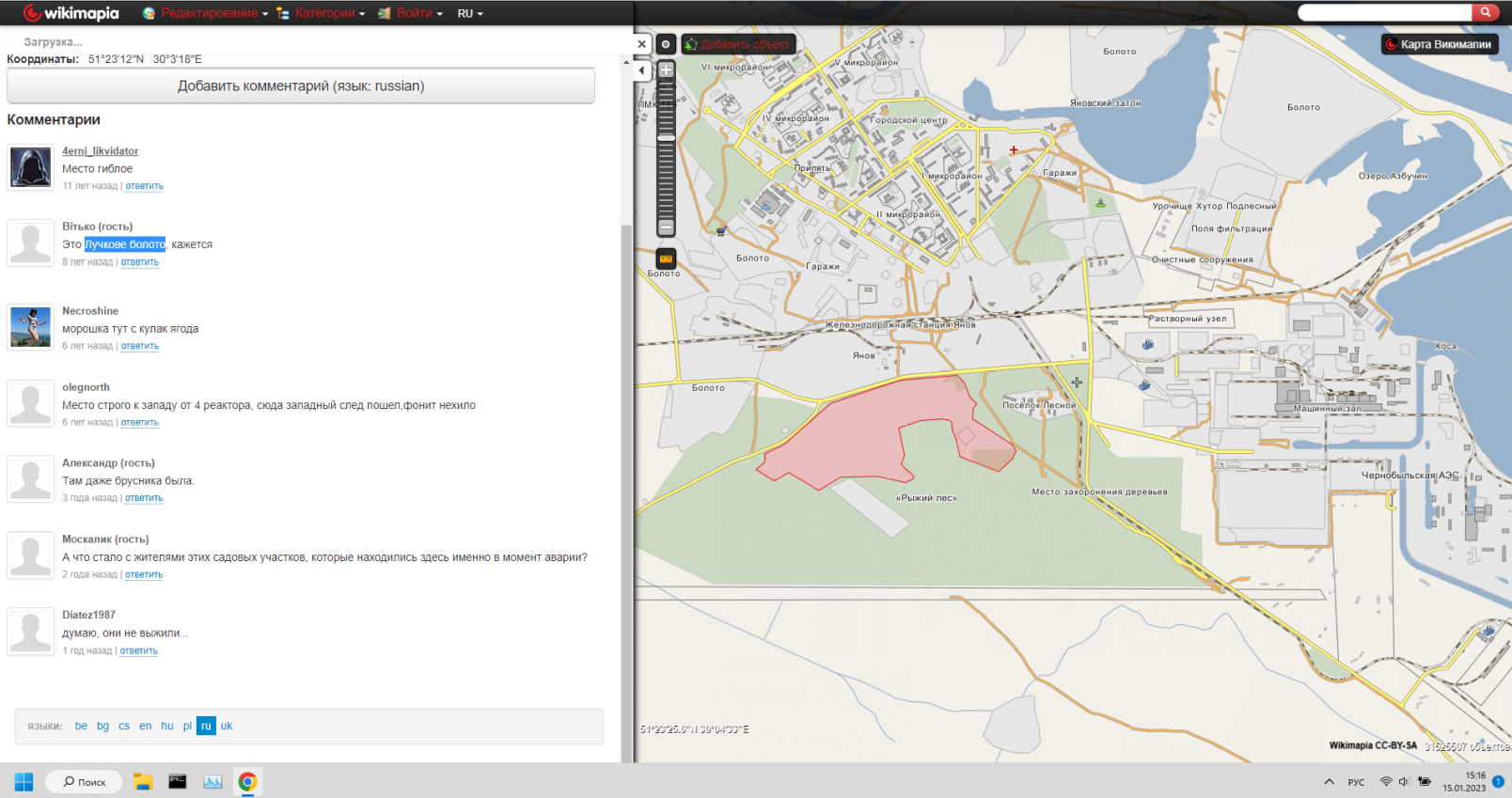Open the Войти login menu
The image size is (1512, 798).
[414, 13]
